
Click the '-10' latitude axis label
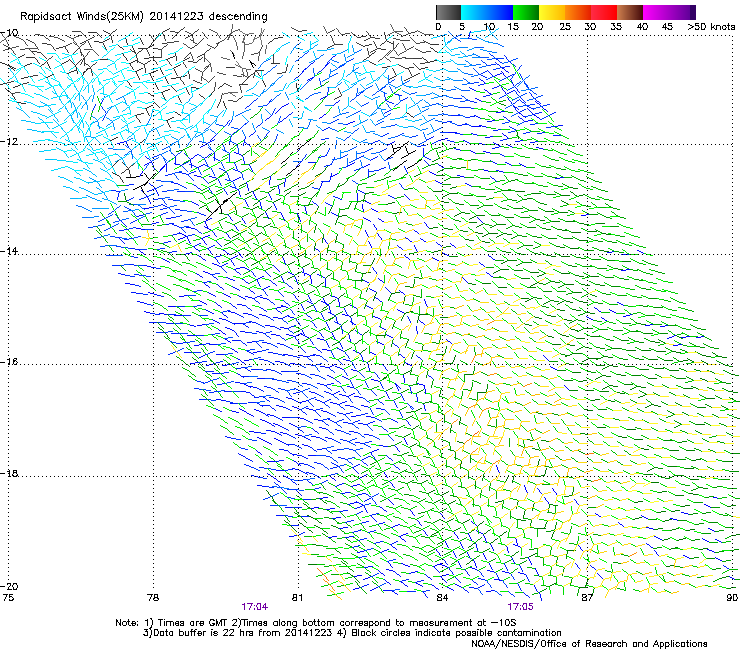tap(10, 33)
